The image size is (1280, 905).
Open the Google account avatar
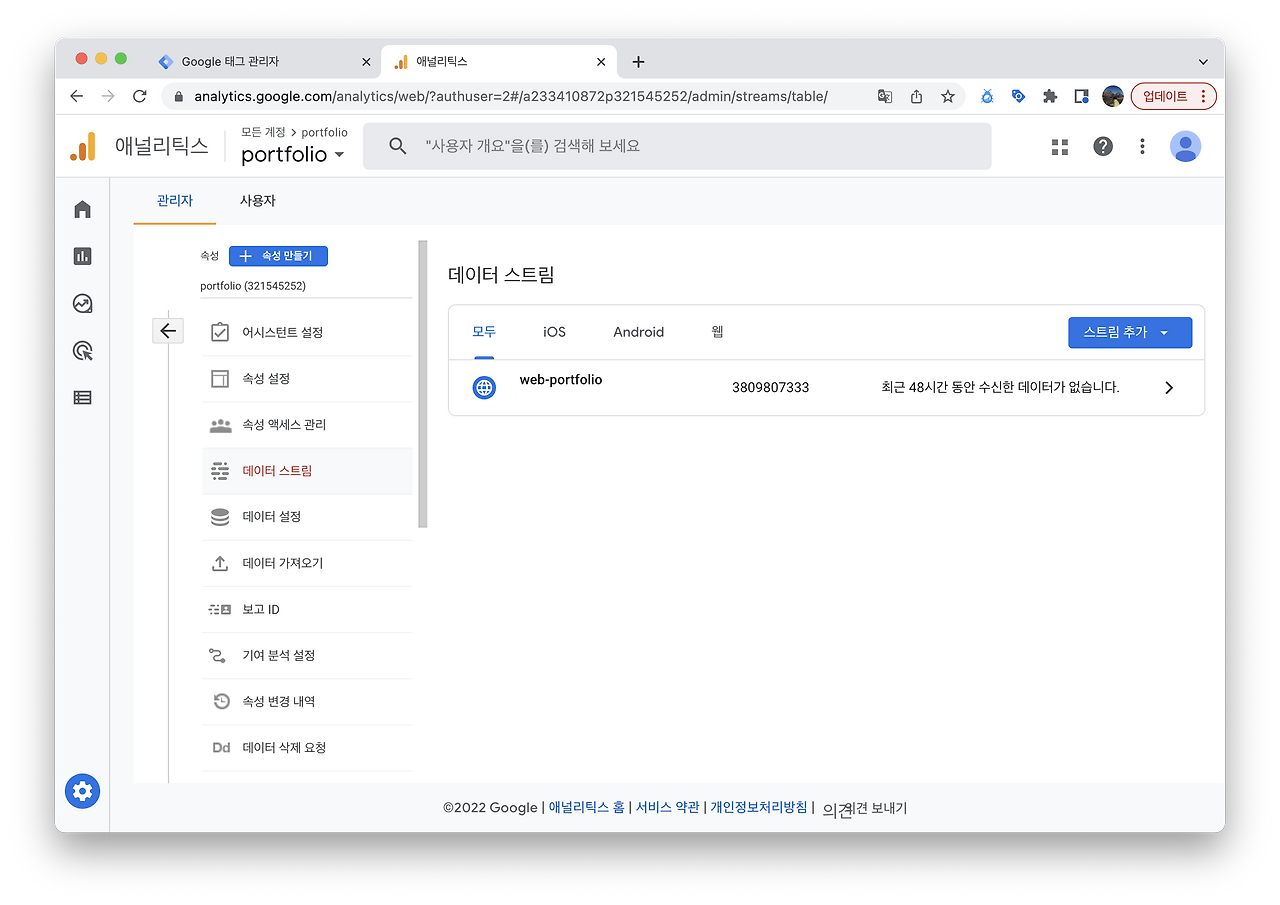coord(1185,146)
